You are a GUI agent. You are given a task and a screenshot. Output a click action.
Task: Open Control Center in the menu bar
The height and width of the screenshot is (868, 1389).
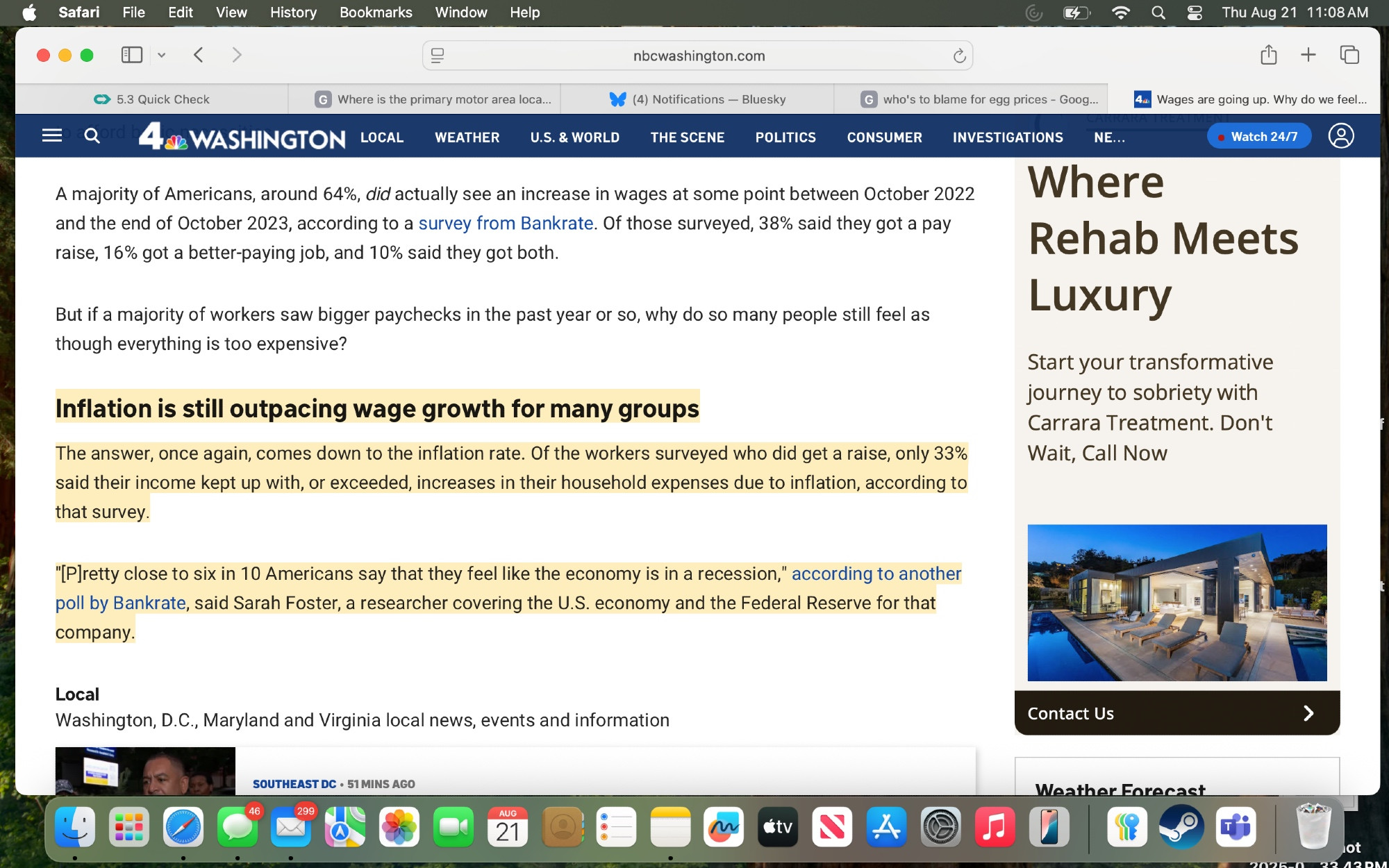coord(1195,12)
